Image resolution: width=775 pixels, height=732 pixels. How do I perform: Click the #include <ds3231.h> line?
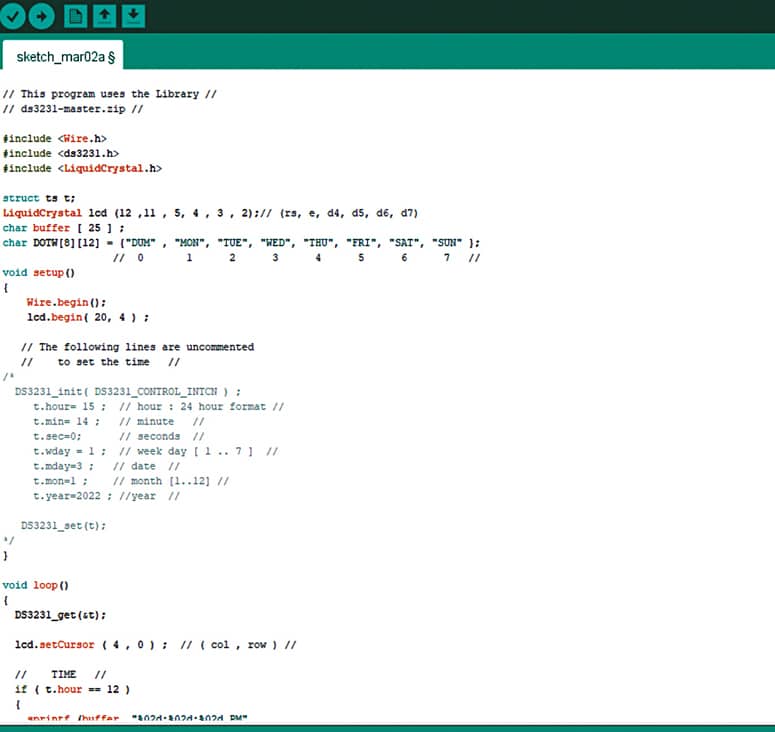click(60, 153)
